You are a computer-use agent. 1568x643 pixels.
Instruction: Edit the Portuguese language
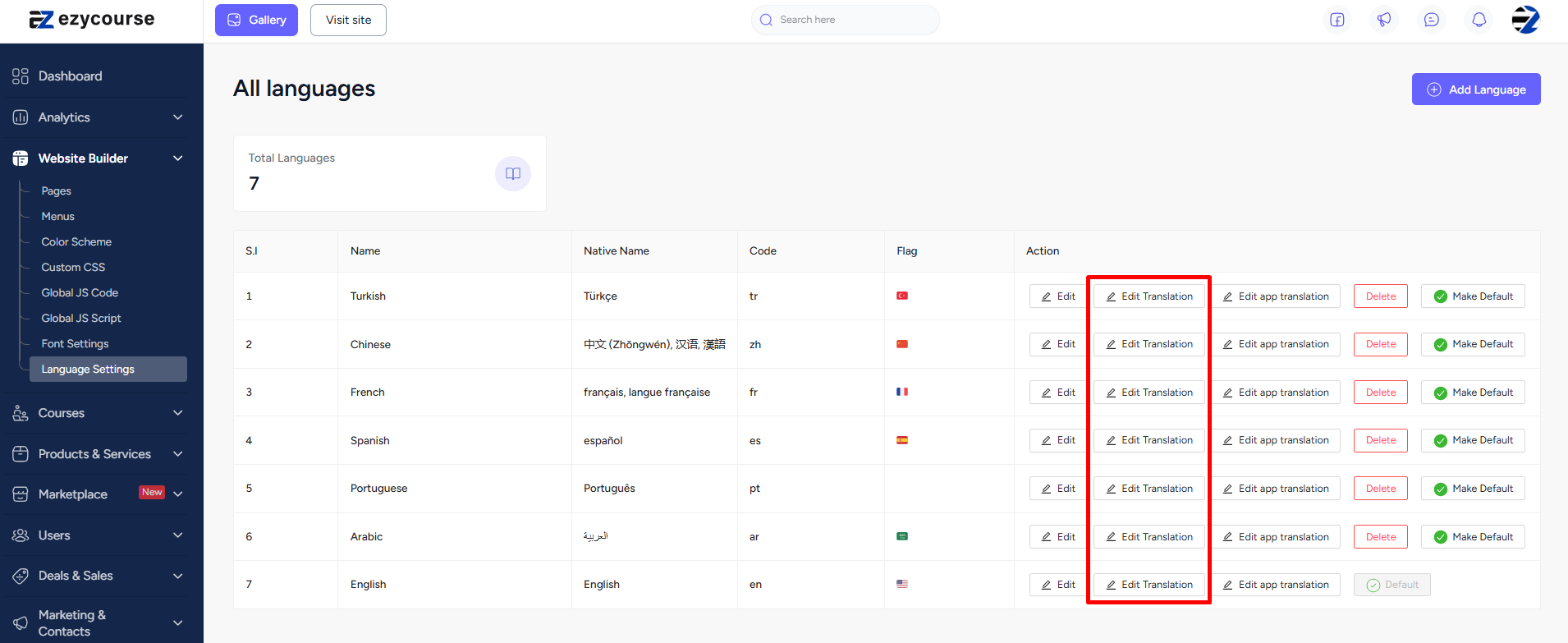tap(1058, 489)
